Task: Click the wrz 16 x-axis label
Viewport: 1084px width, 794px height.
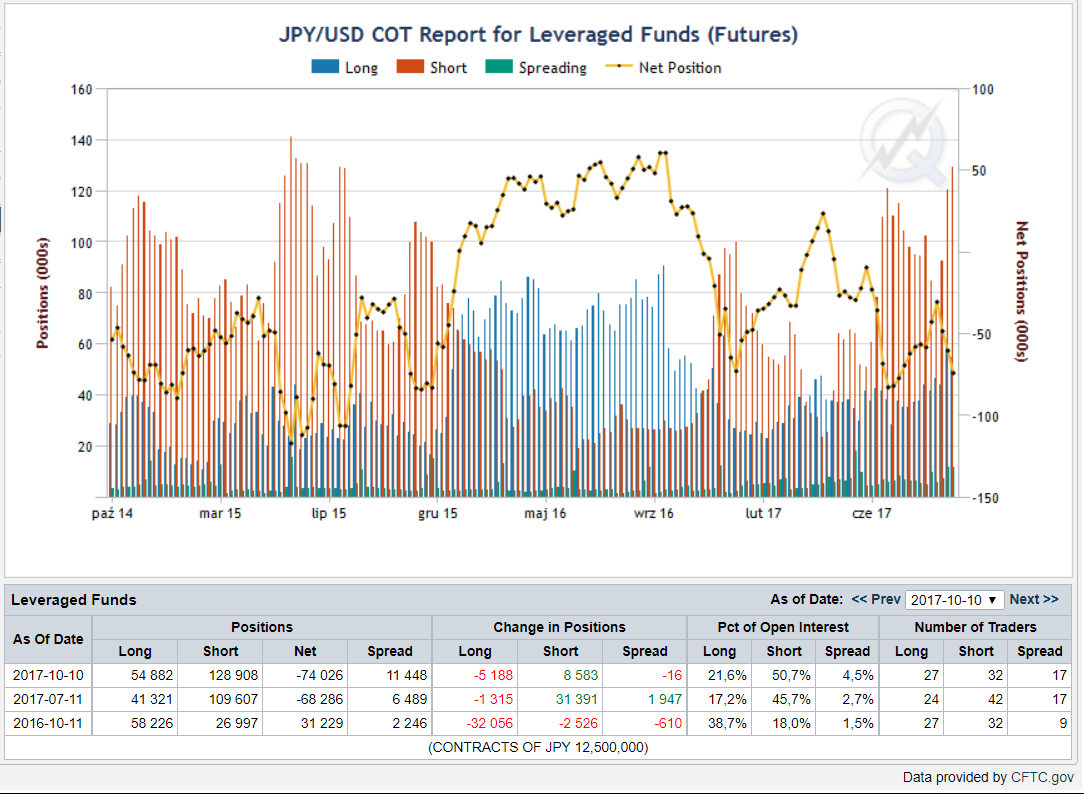Action: click(x=653, y=513)
